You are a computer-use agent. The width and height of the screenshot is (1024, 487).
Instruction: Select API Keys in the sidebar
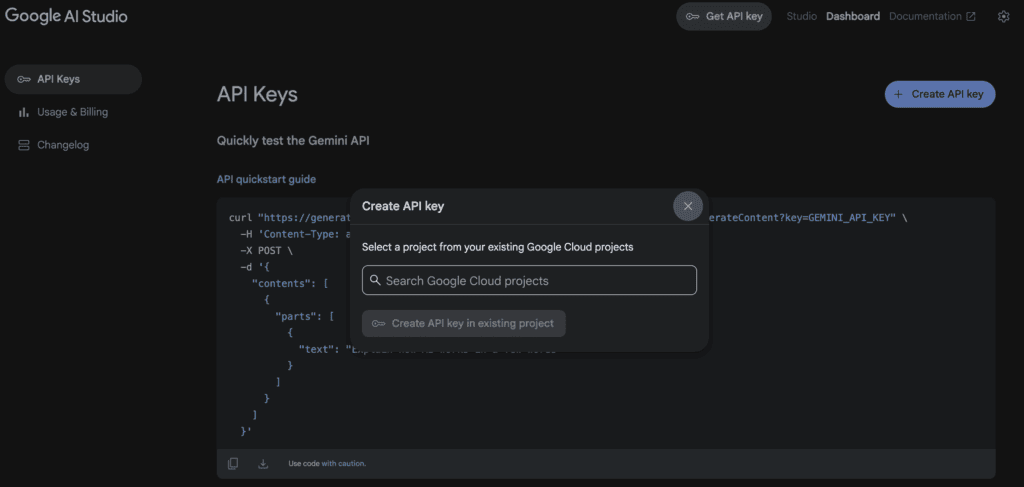click(x=73, y=80)
